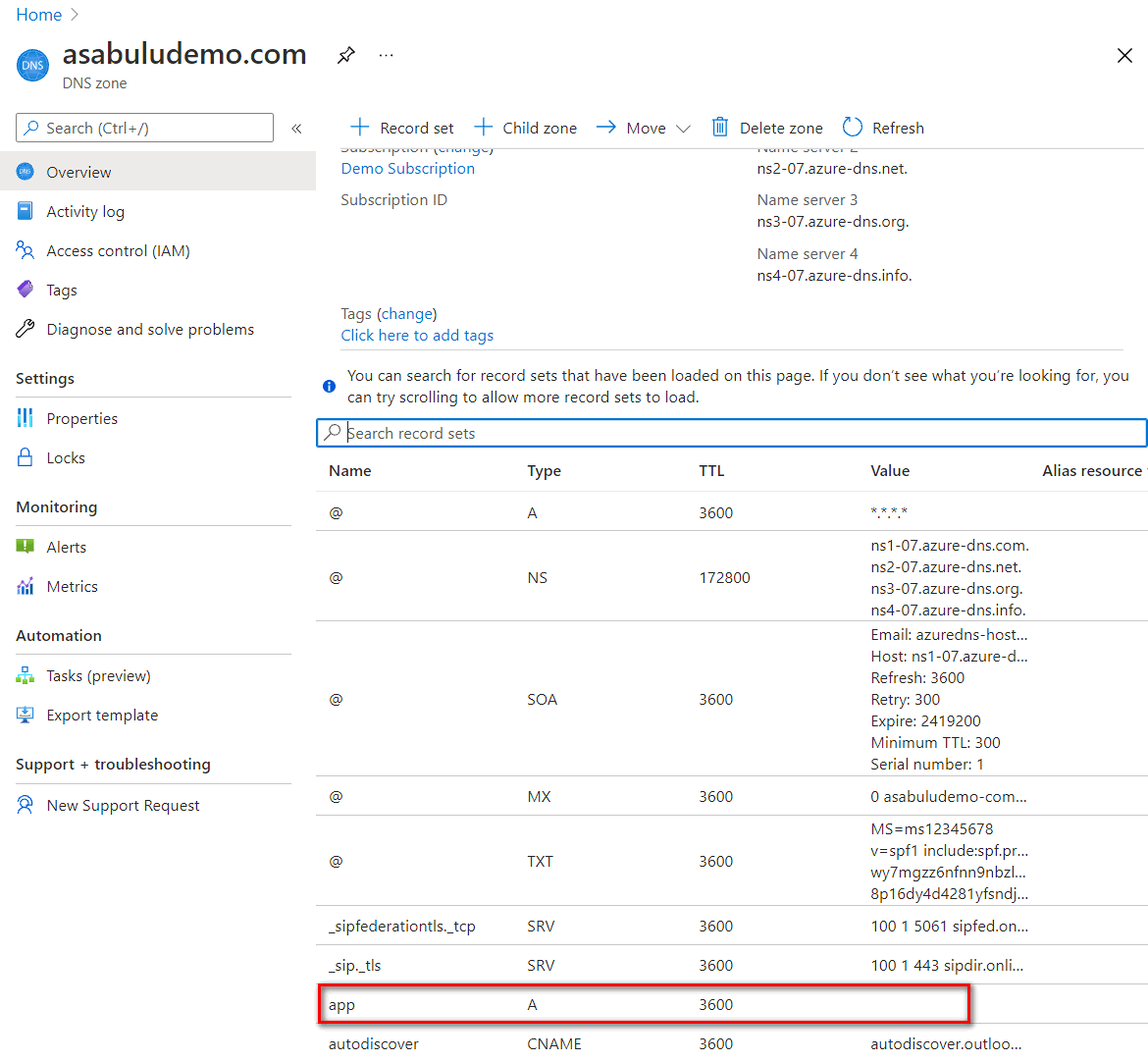Open the Demo Subscription link

(x=407, y=168)
